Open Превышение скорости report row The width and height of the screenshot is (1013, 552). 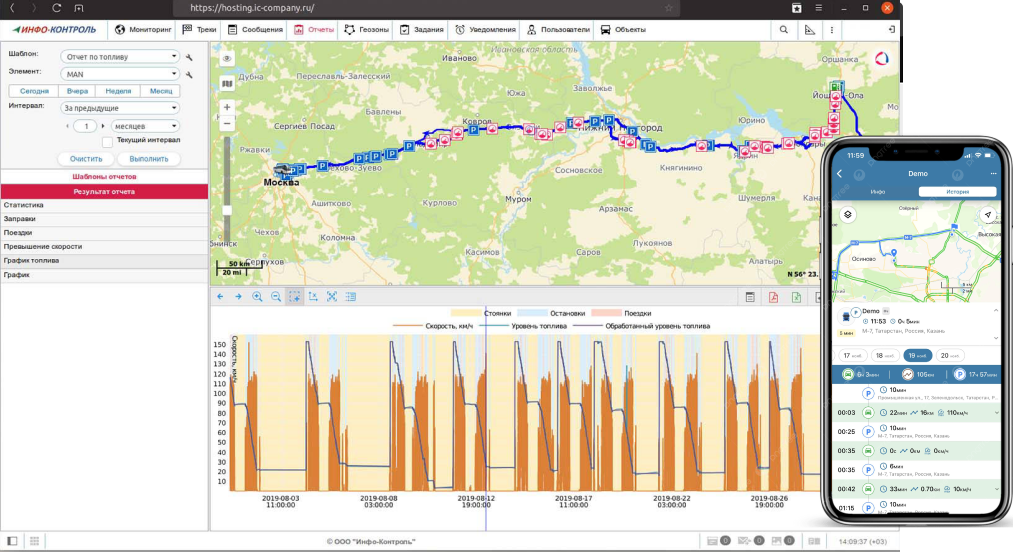[104, 246]
